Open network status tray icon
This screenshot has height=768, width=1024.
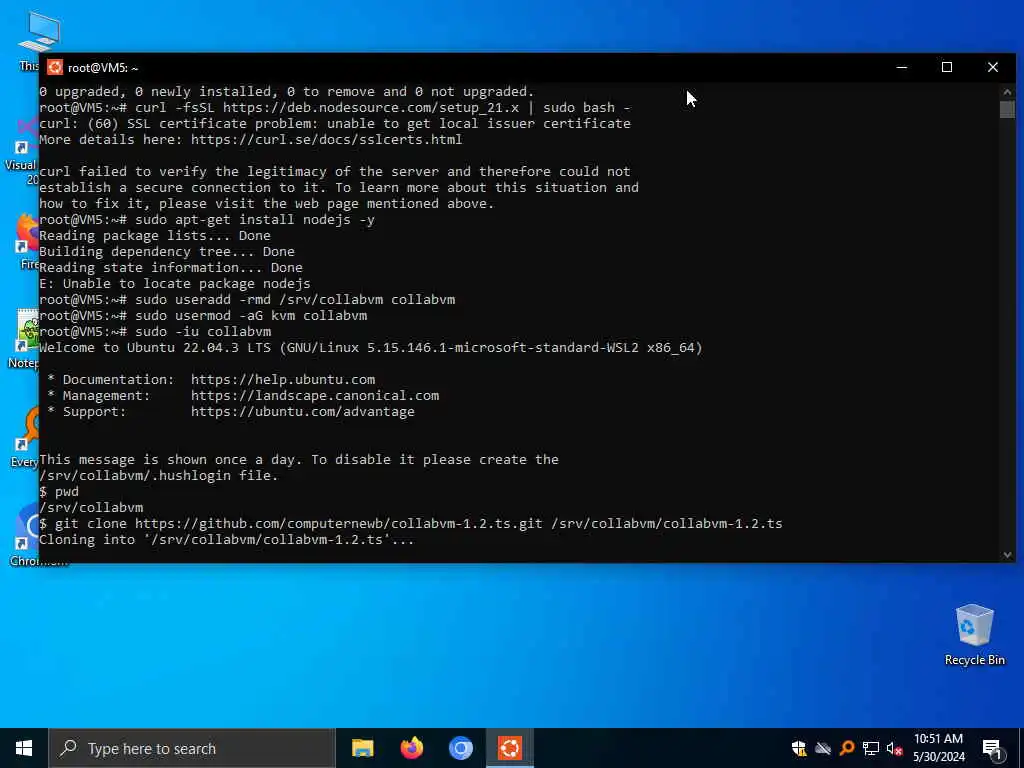point(871,748)
